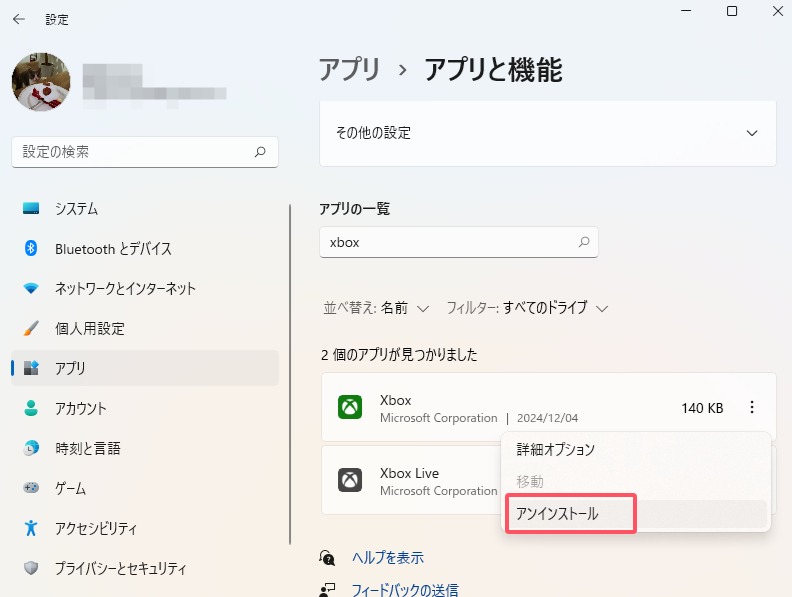Open 時刻と言語 settings label
This screenshot has height=597, width=792.
88,448
